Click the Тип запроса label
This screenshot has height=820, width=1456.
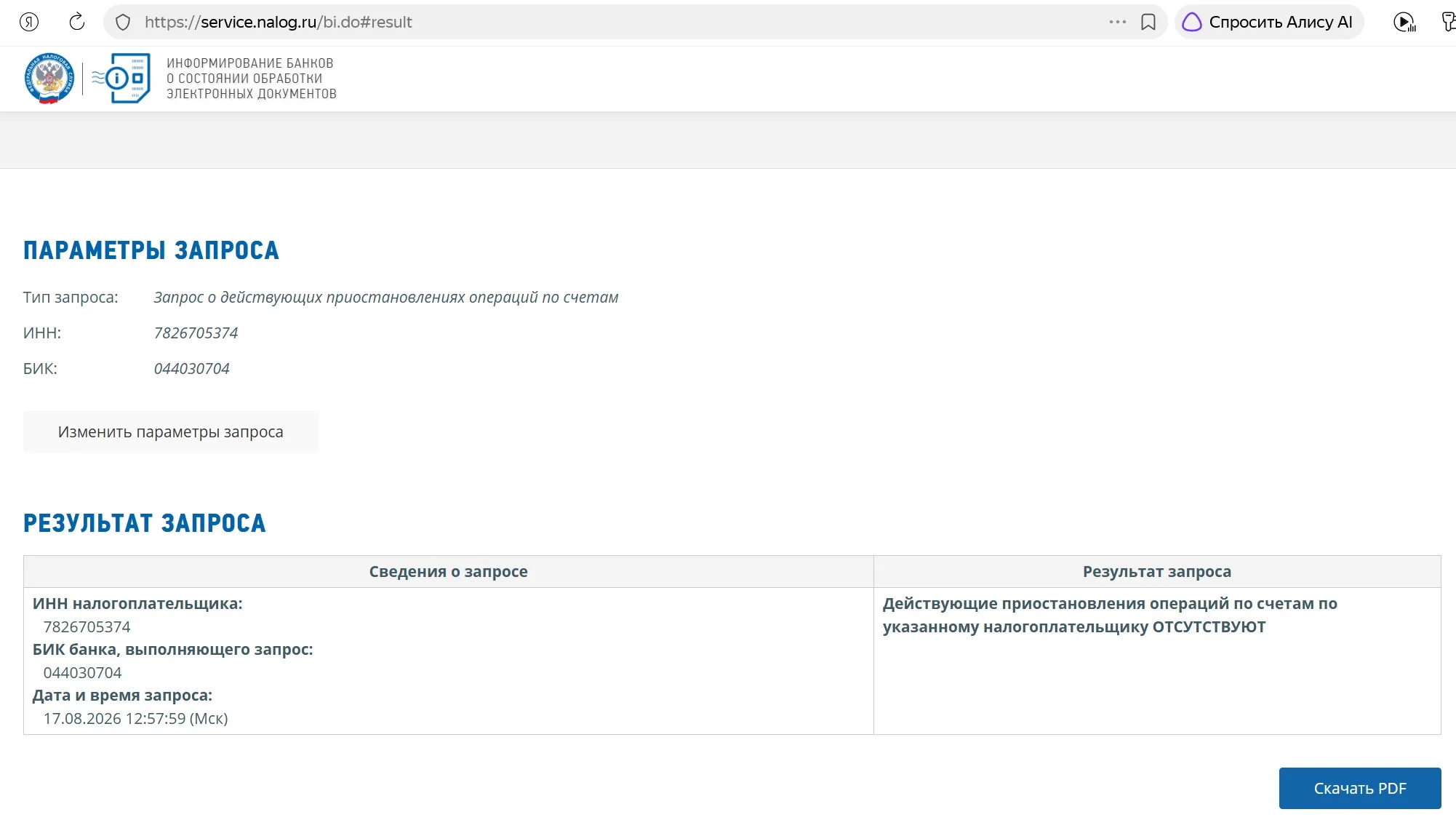point(71,297)
